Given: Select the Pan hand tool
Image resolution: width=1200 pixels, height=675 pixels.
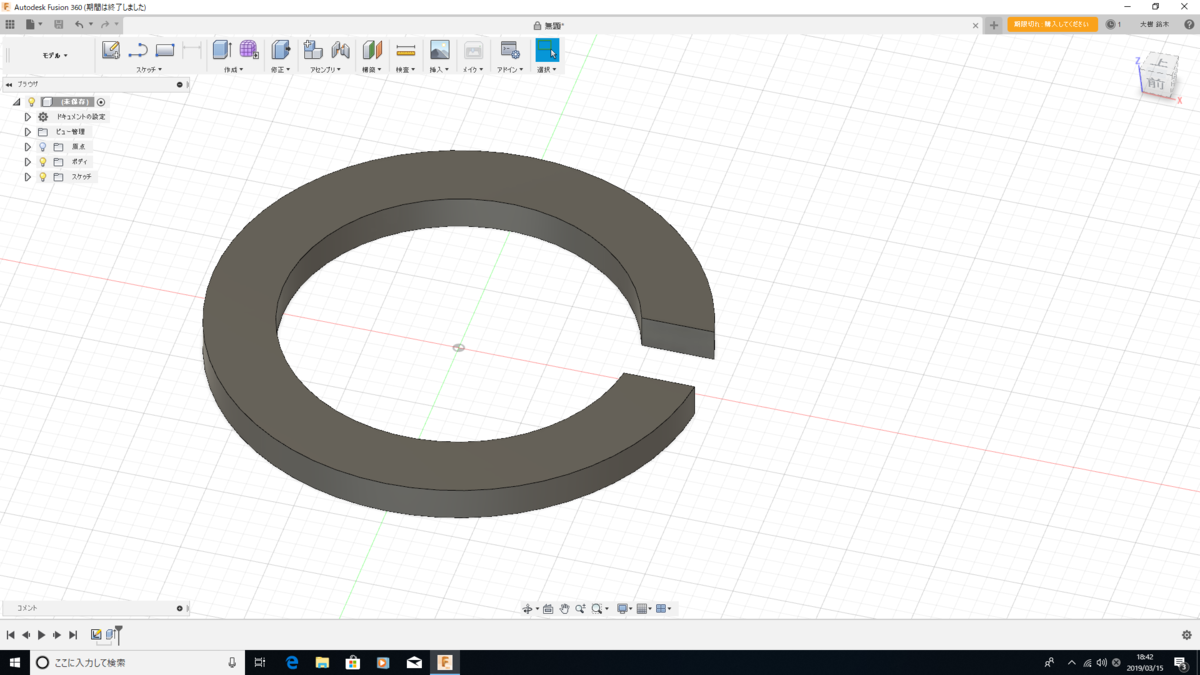Looking at the screenshot, I should 564,609.
